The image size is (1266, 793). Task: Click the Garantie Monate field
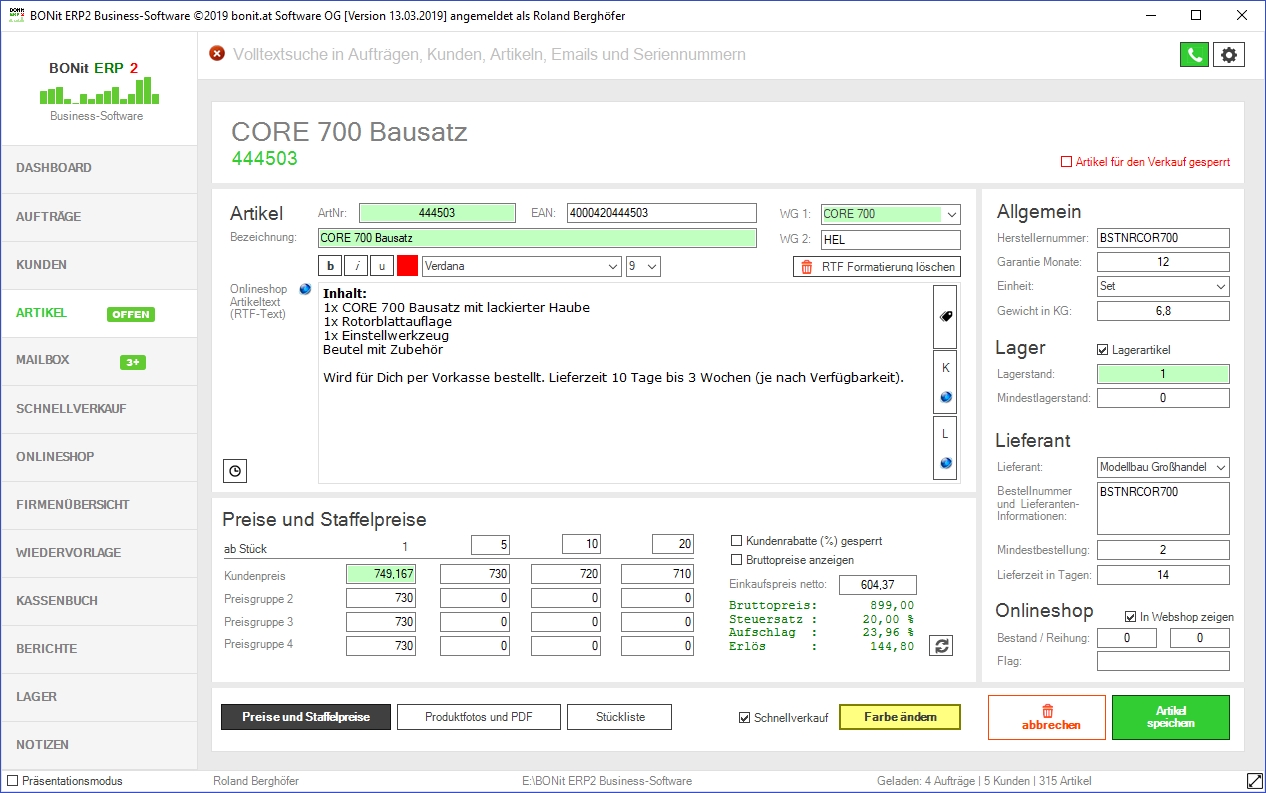click(x=1163, y=262)
